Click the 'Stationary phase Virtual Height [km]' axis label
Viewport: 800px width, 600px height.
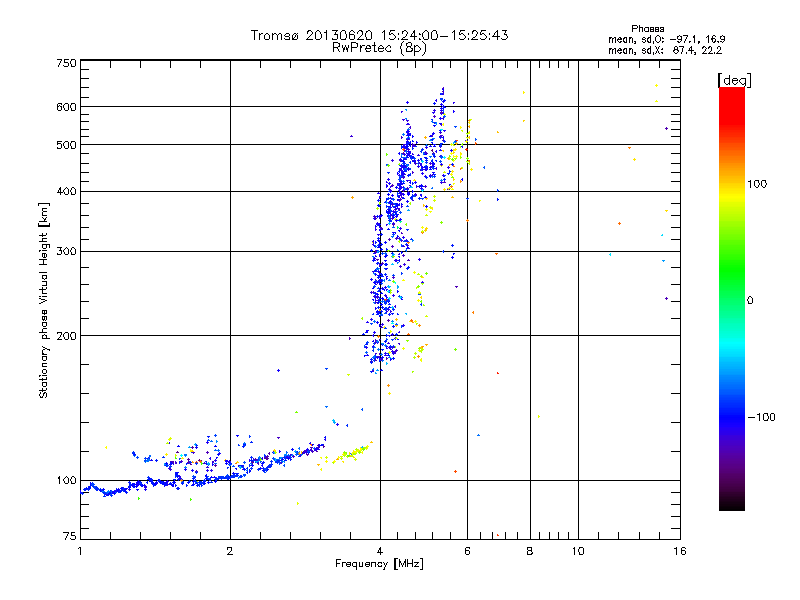(44, 300)
